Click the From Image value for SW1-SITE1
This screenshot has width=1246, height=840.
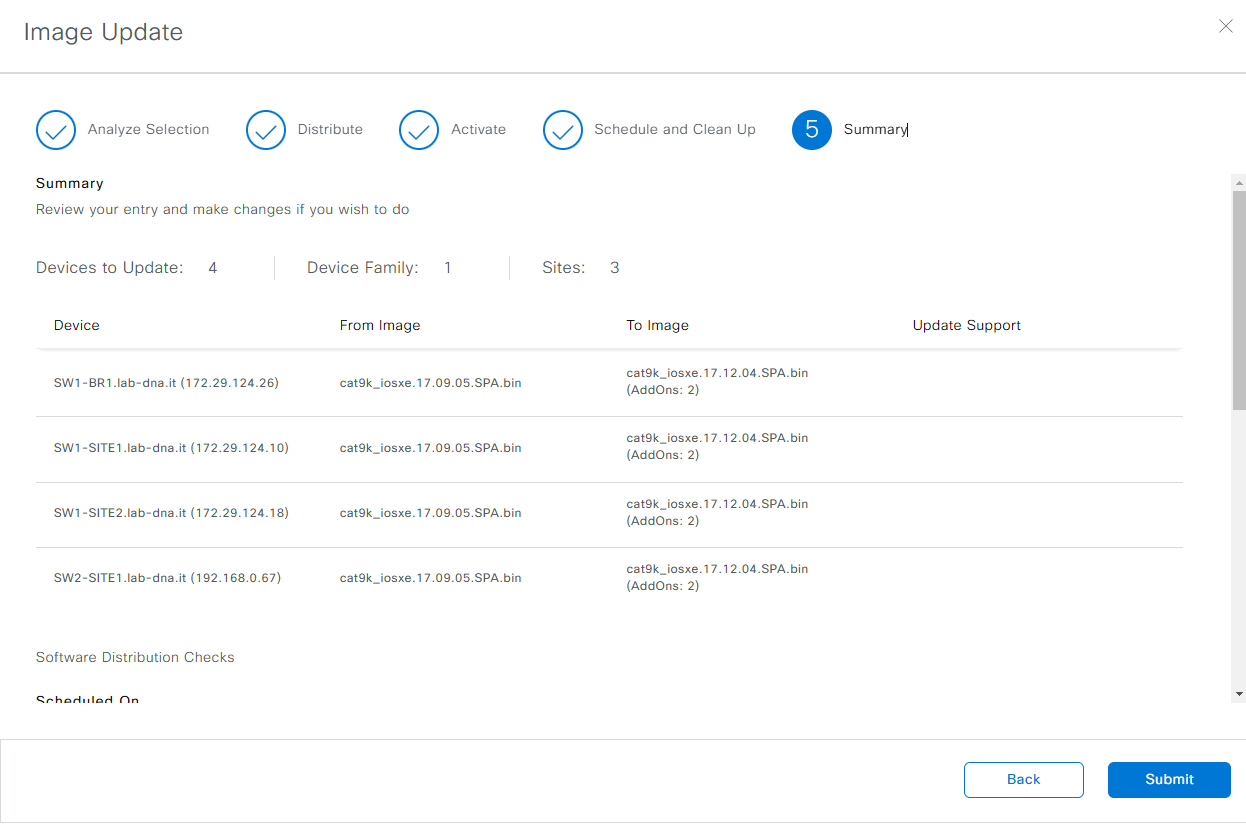click(x=431, y=448)
